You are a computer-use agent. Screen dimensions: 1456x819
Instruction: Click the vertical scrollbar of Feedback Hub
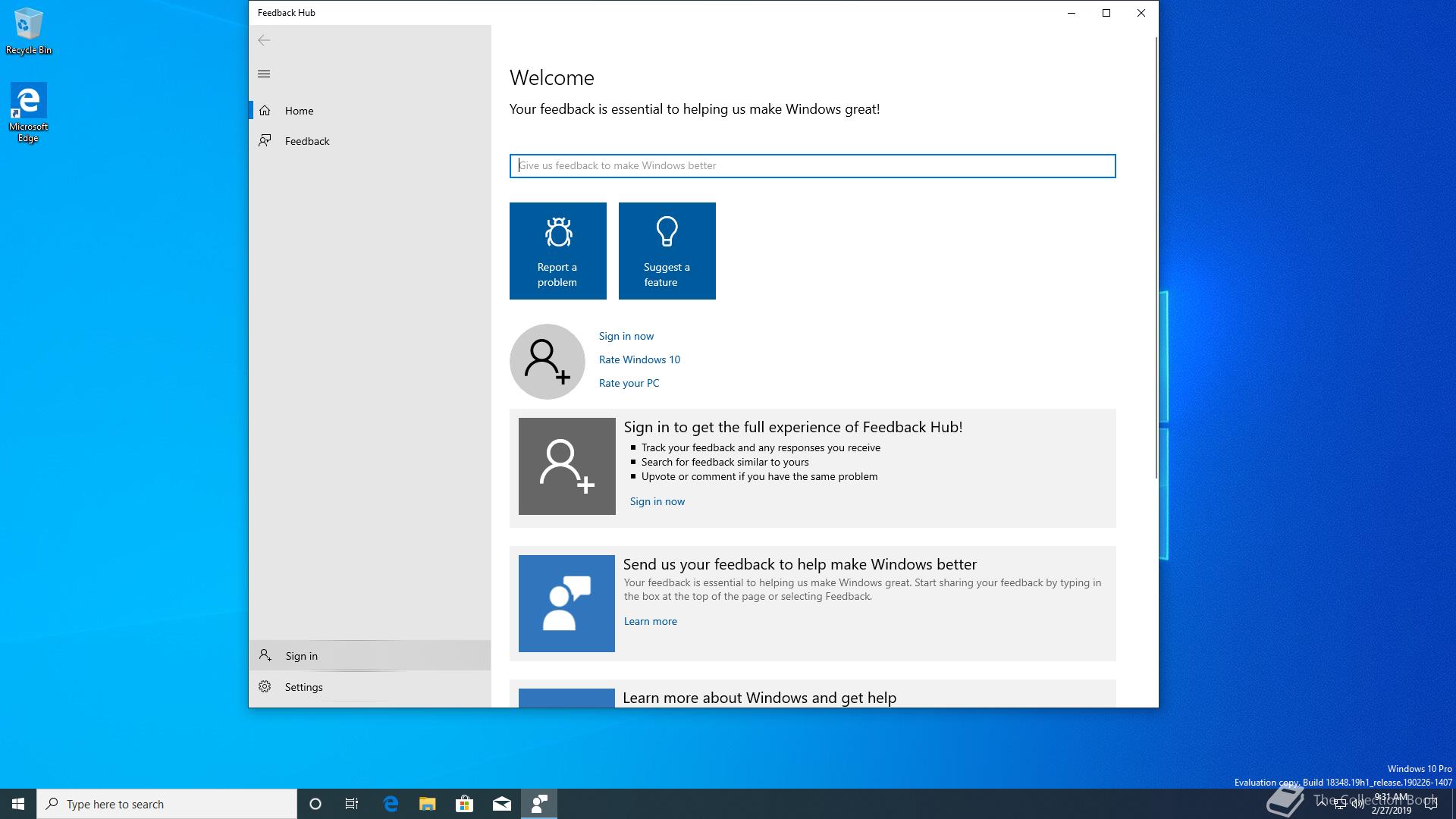pyautogui.click(x=1156, y=258)
